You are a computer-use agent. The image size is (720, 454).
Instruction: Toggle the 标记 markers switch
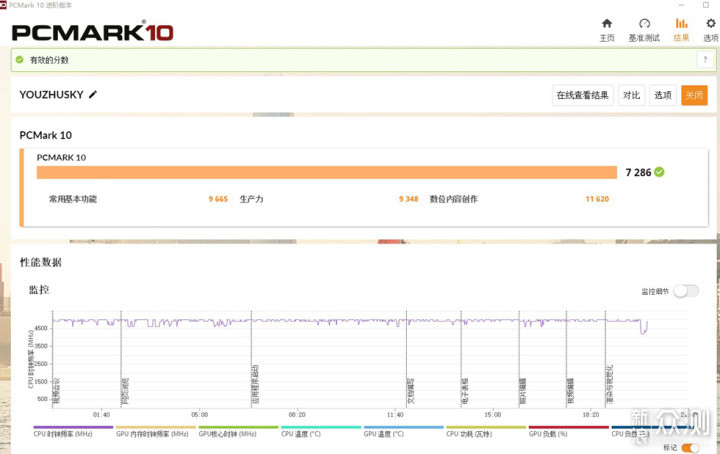[x=690, y=448]
